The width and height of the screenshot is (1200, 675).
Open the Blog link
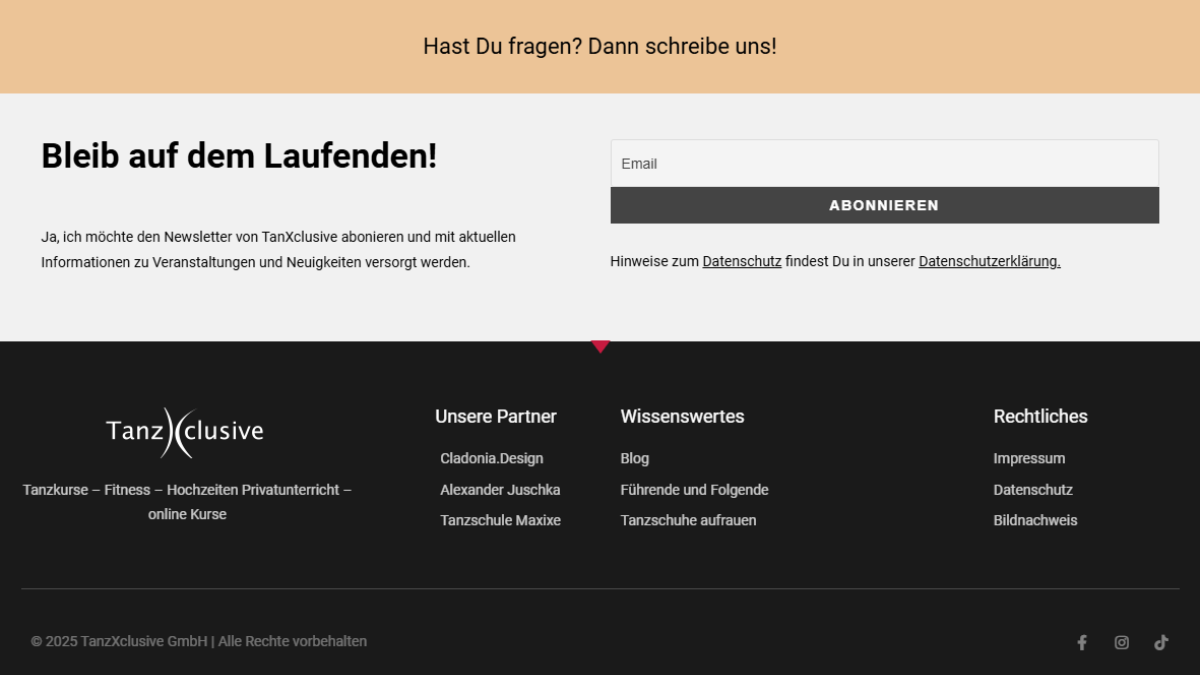(x=634, y=459)
